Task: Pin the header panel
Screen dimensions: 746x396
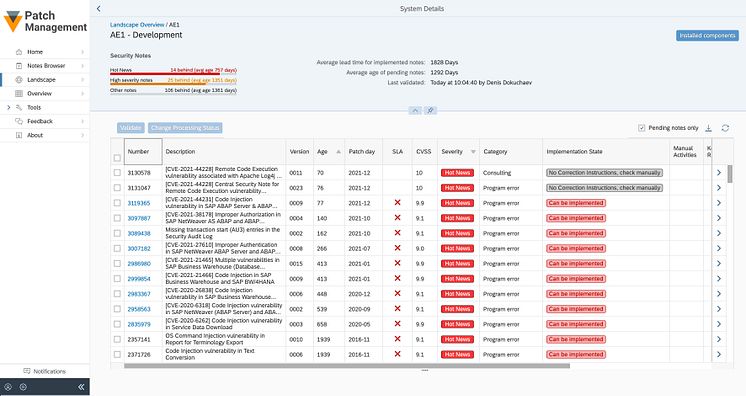Action: (x=430, y=110)
